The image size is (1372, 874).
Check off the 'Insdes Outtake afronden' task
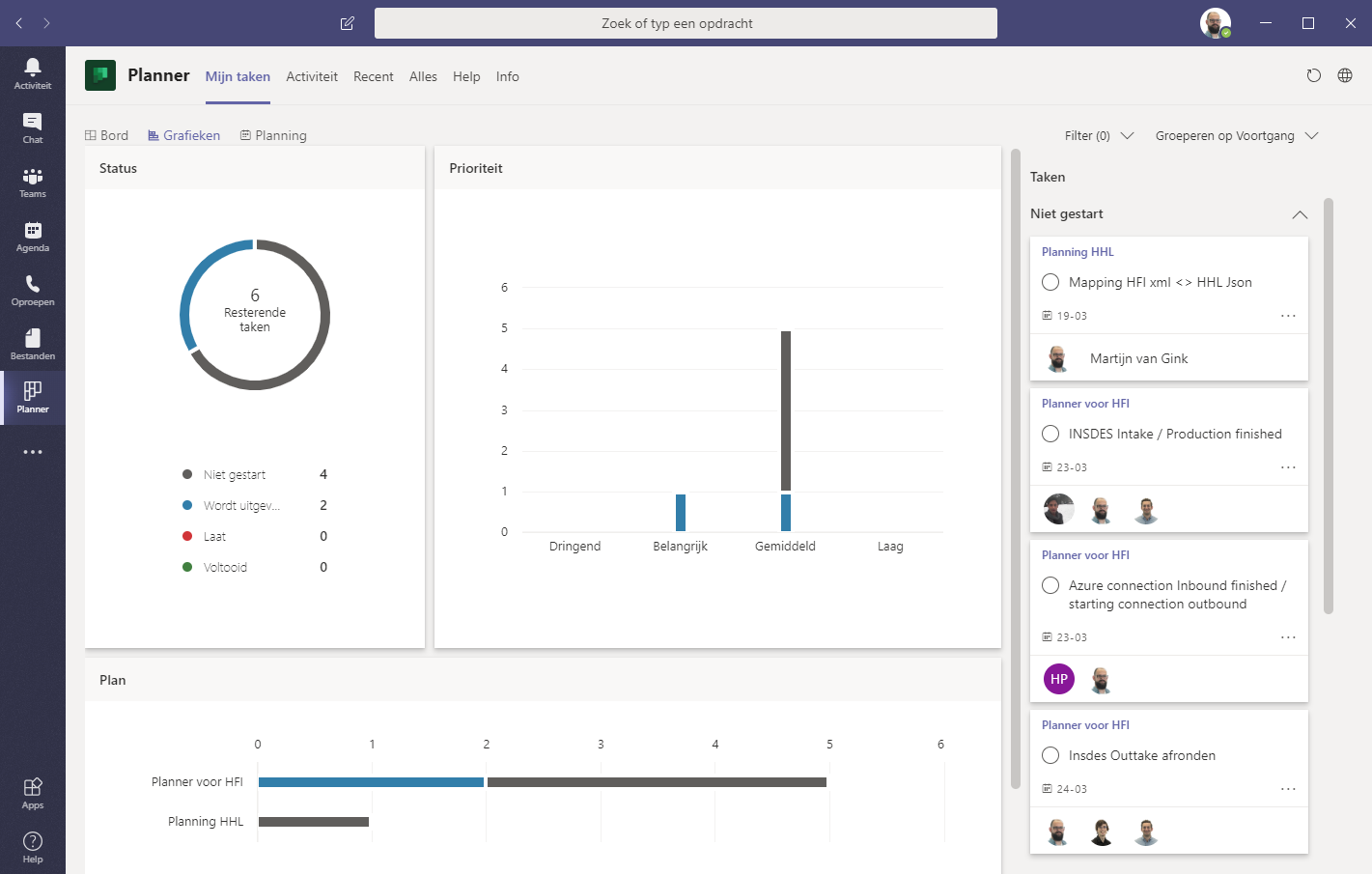[x=1050, y=755]
